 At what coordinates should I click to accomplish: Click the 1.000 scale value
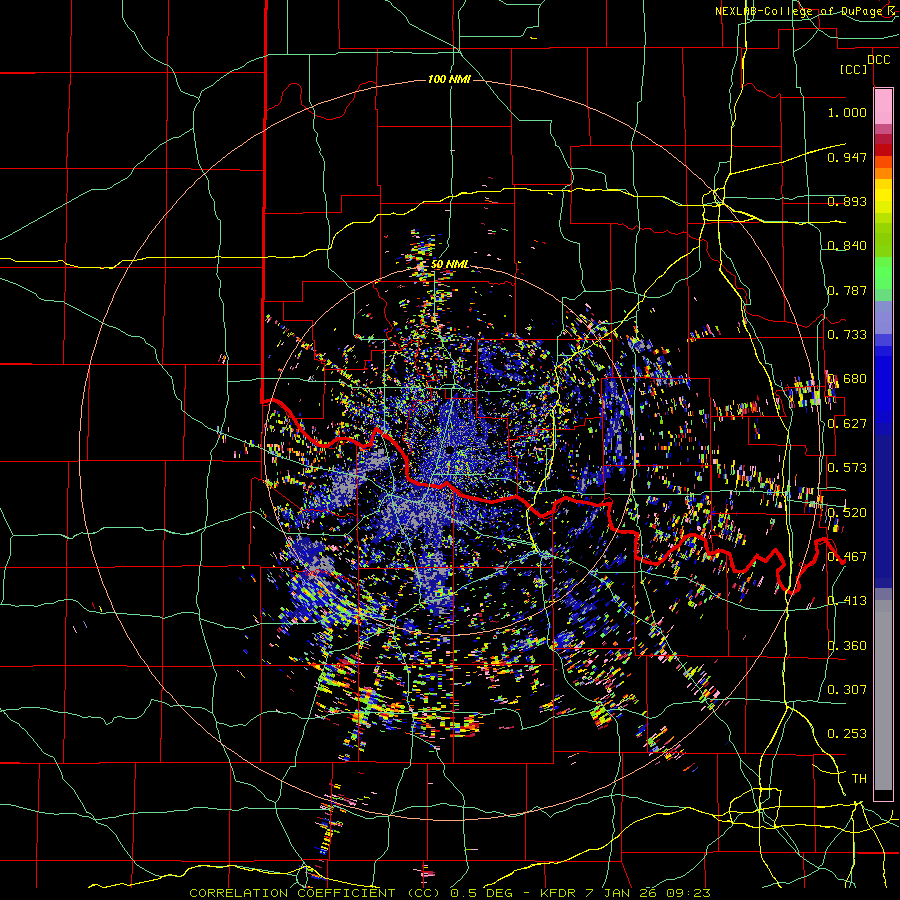tap(847, 112)
